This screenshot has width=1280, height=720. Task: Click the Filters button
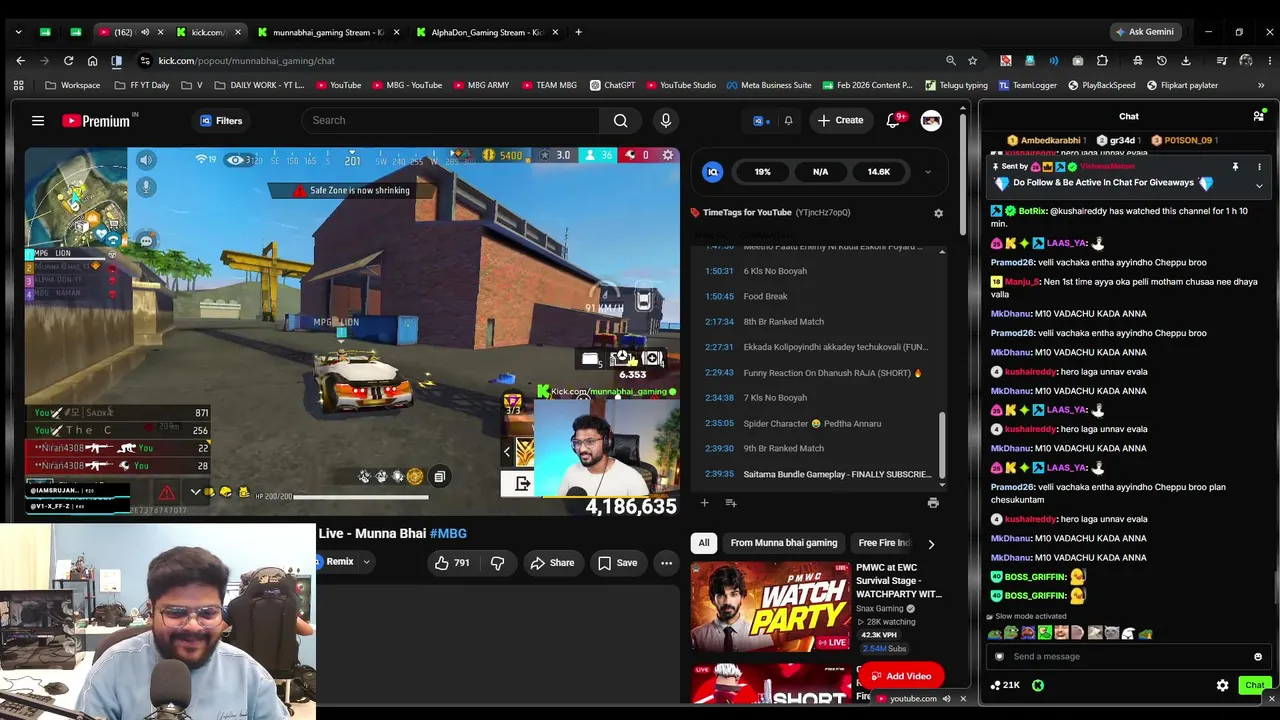coord(221,121)
